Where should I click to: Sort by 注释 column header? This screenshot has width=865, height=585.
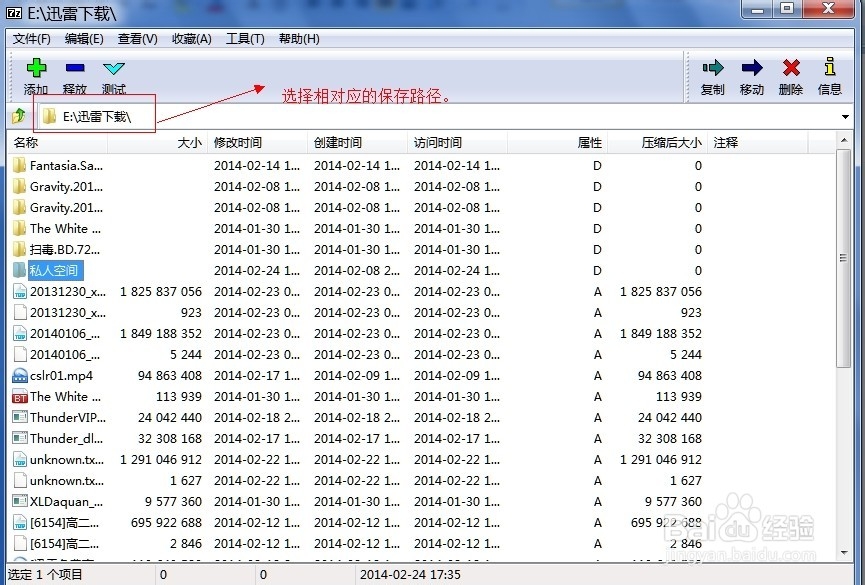click(758, 143)
